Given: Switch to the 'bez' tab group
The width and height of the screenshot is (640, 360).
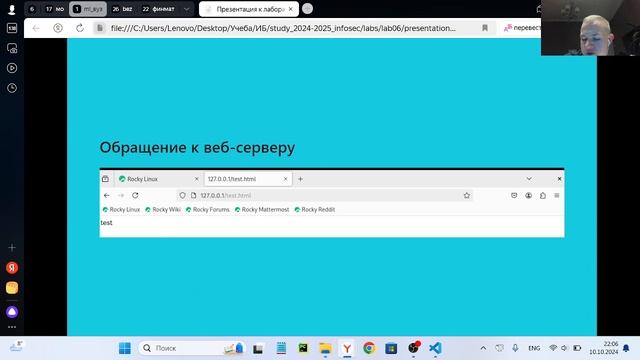Looking at the screenshot, I should coord(122,9).
